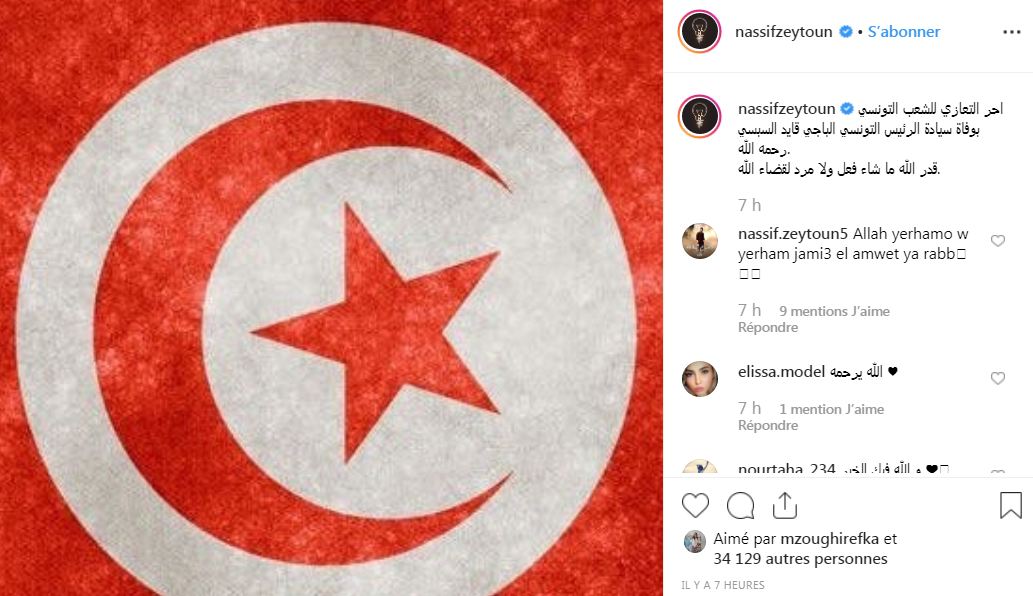The width and height of the screenshot is (1033, 596).
Task: Reply to elissa.model comment via Répondre
Action: pos(768,425)
